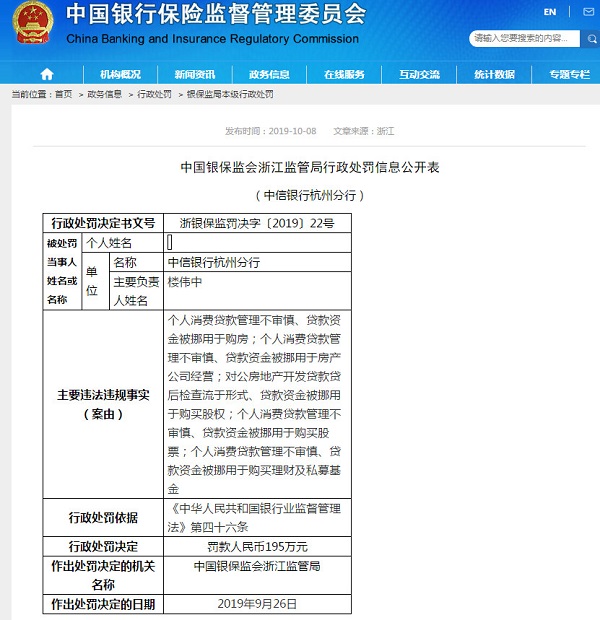Click the empty 个人姓名 table cell

pos(257,242)
